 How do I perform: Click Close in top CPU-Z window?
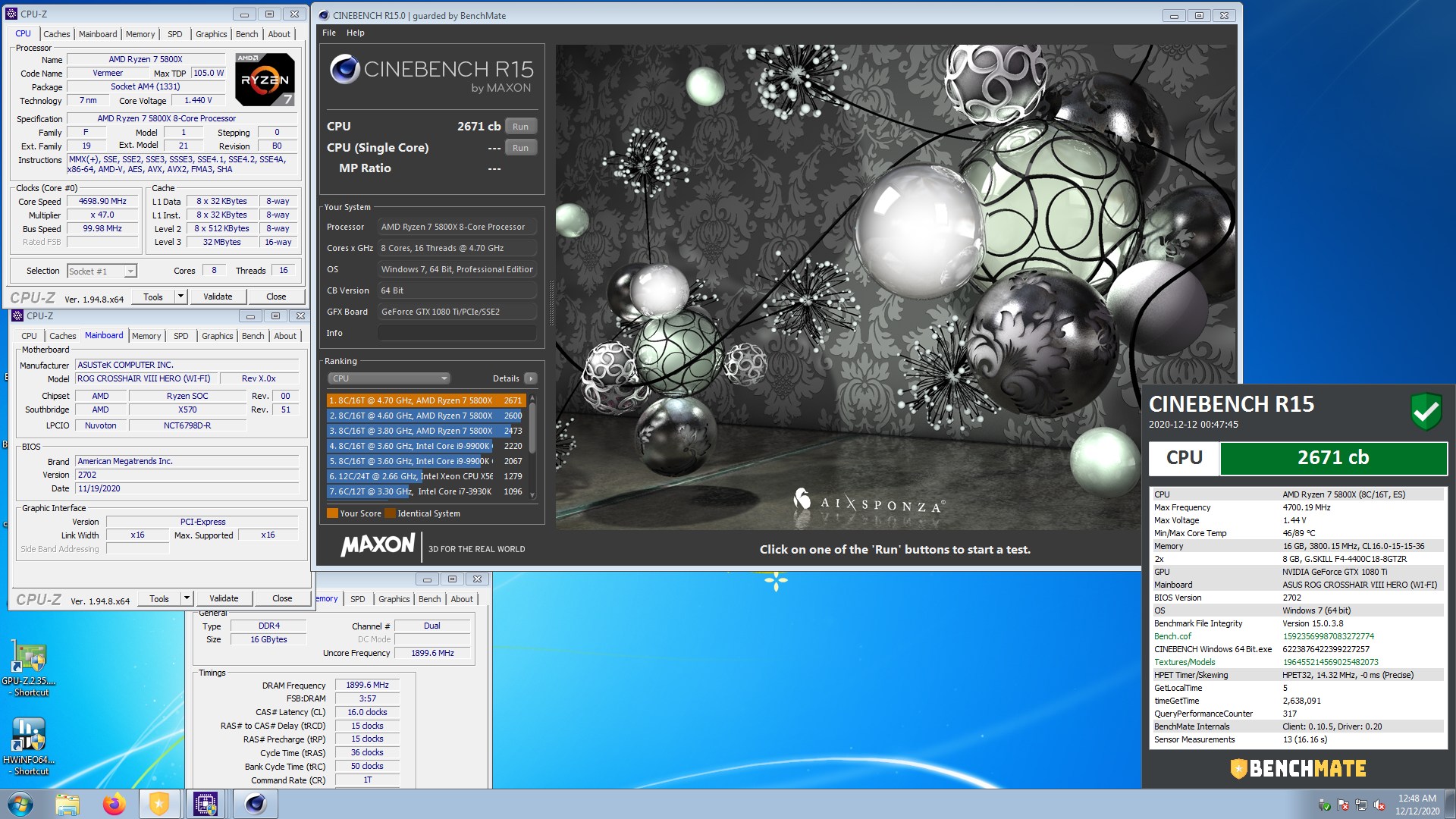tap(276, 297)
